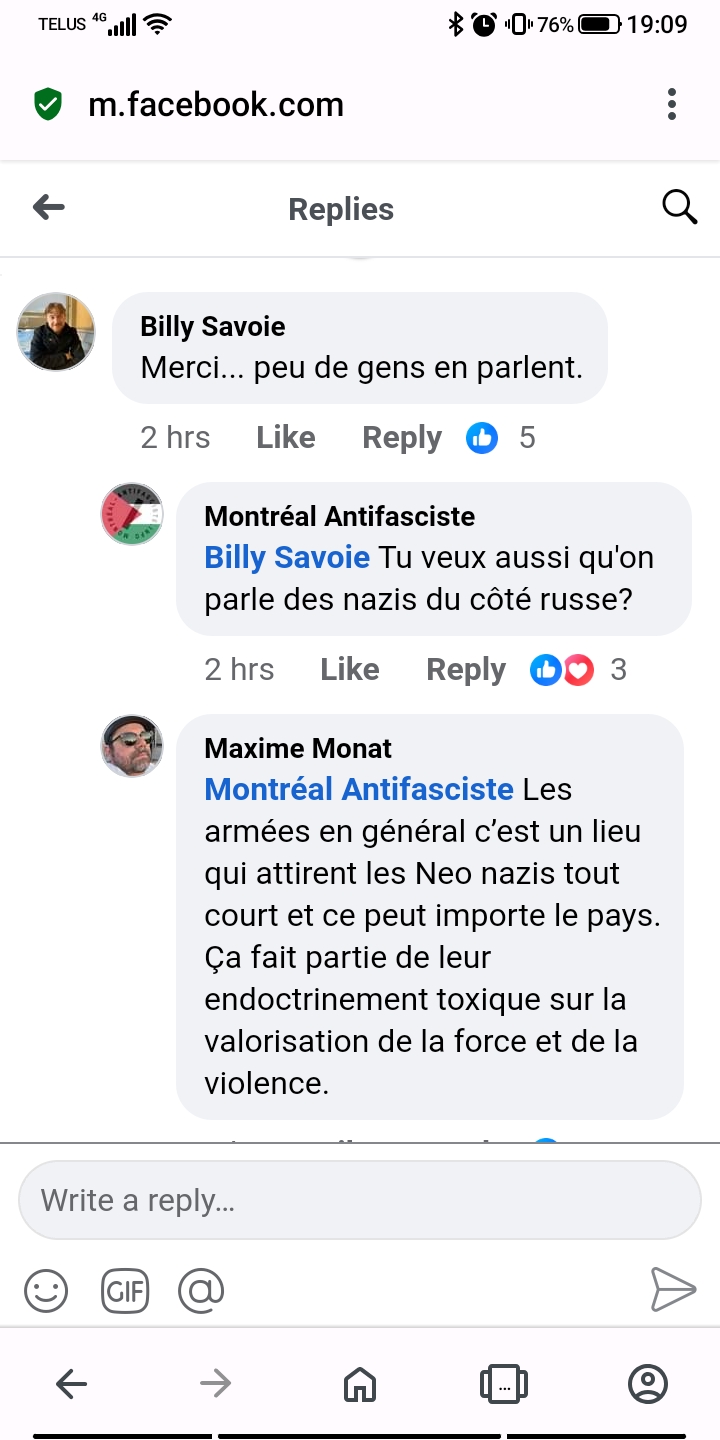Tap the green secure shield icon
The width and height of the screenshot is (720, 1440).
pyautogui.click(x=48, y=104)
